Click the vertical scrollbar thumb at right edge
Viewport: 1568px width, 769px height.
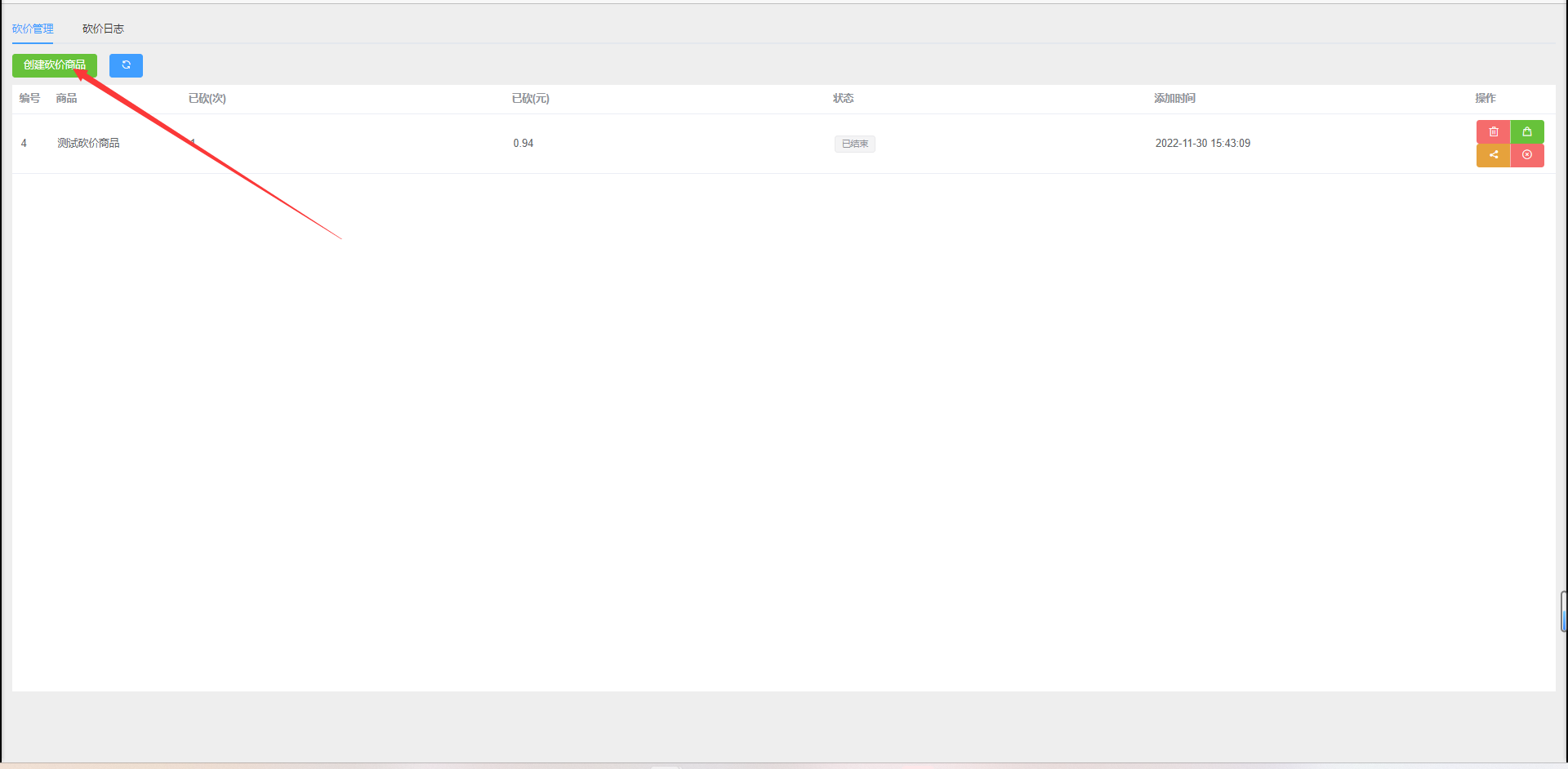1563,611
